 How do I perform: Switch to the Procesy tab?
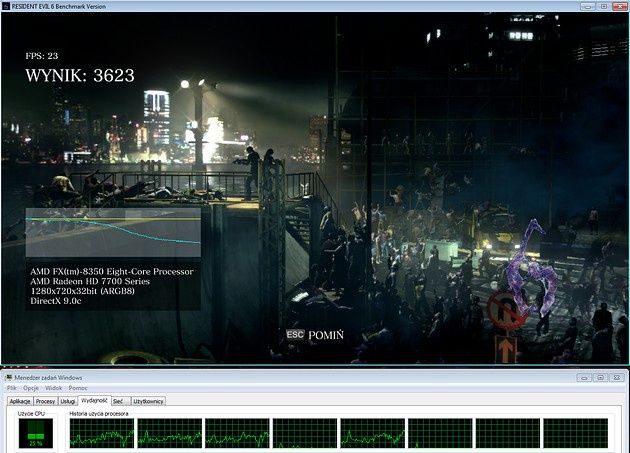[45, 401]
